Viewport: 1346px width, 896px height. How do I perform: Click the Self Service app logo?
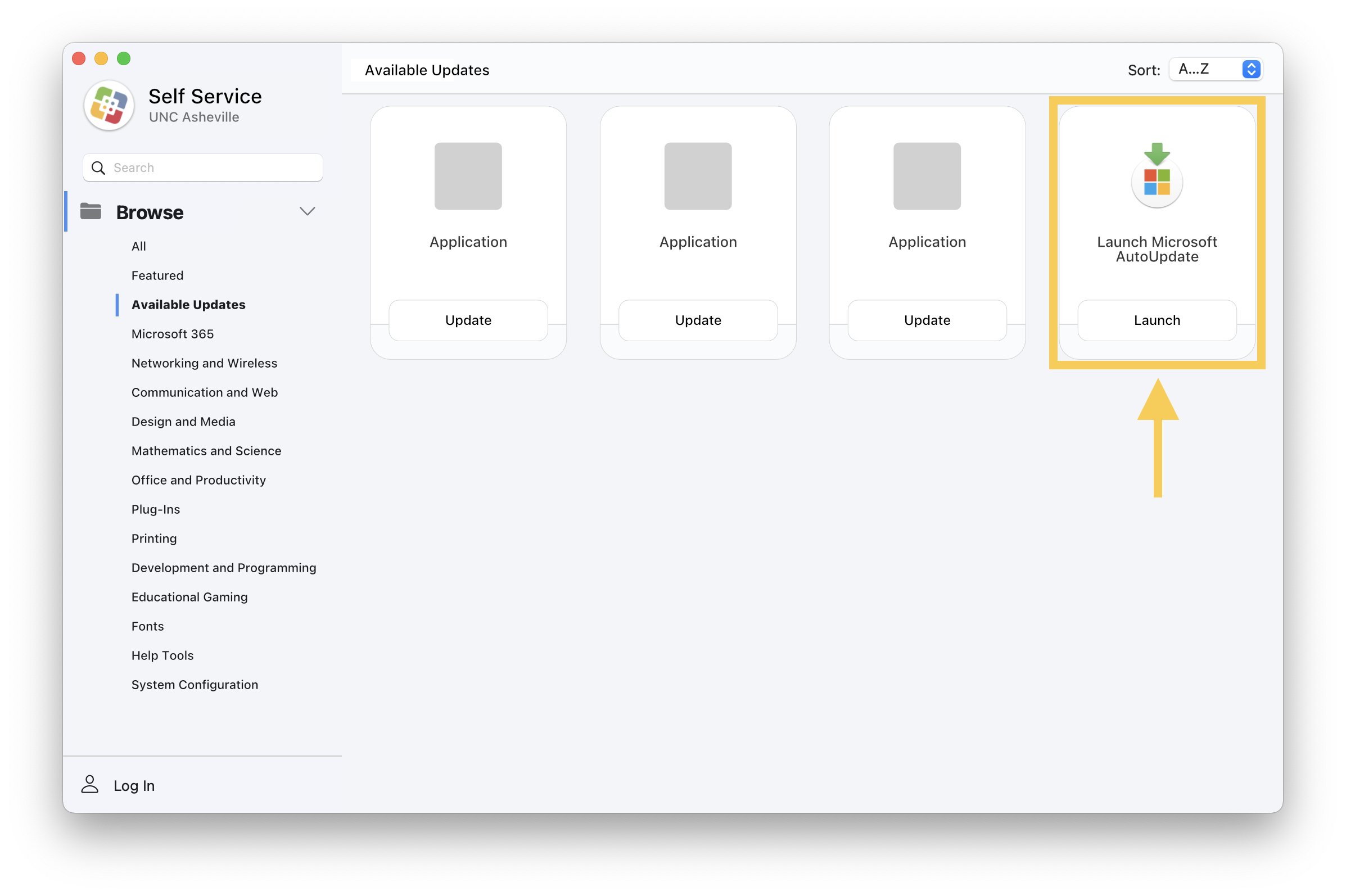(109, 106)
